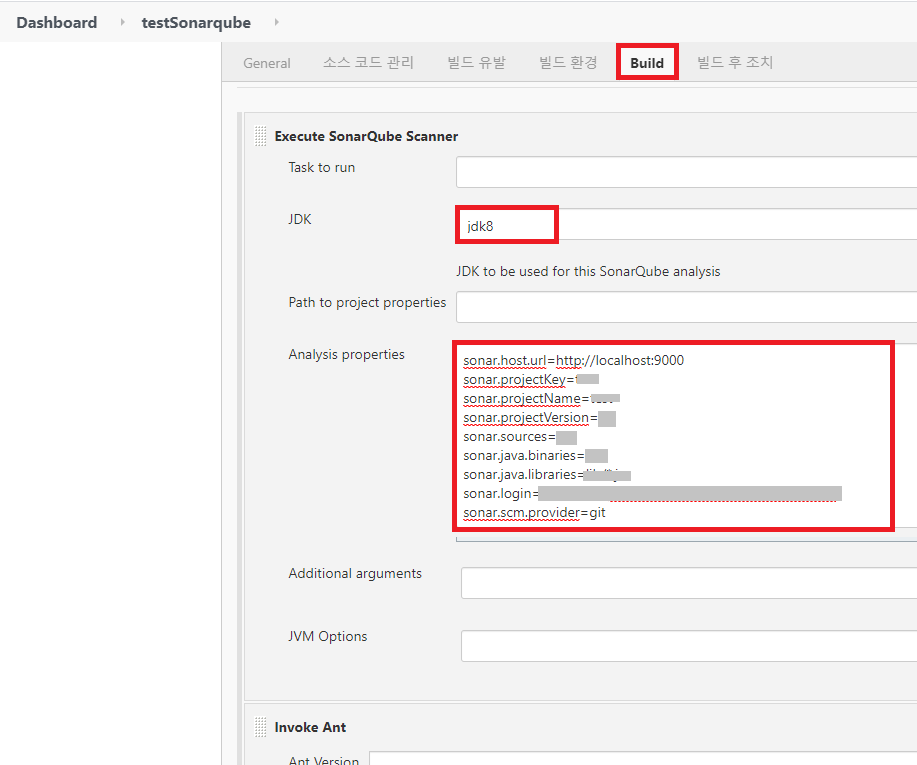Expand the Dashboard breadcrumb arrow
The image size is (917, 765).
point(122,22)
